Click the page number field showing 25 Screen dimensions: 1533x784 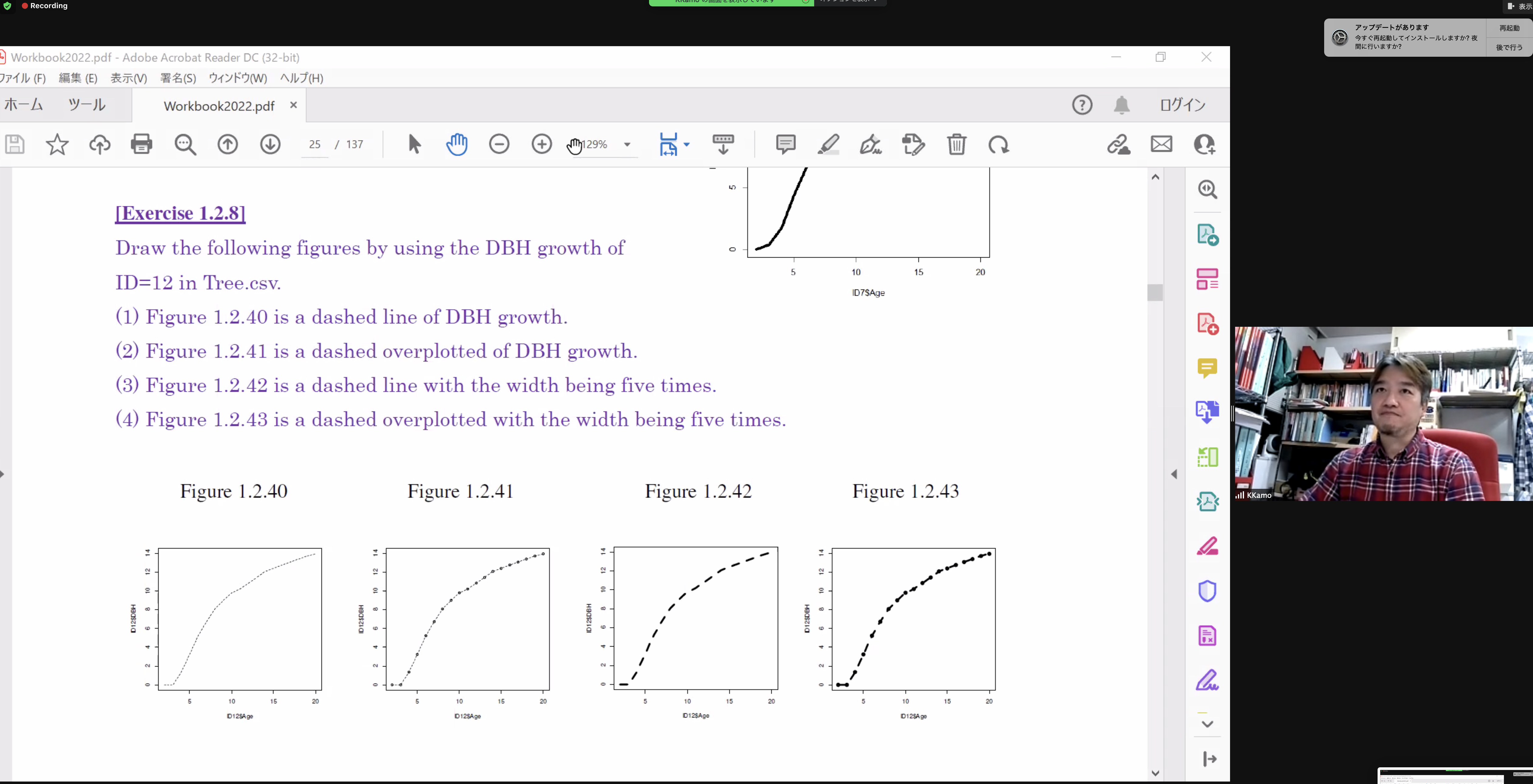315,144
